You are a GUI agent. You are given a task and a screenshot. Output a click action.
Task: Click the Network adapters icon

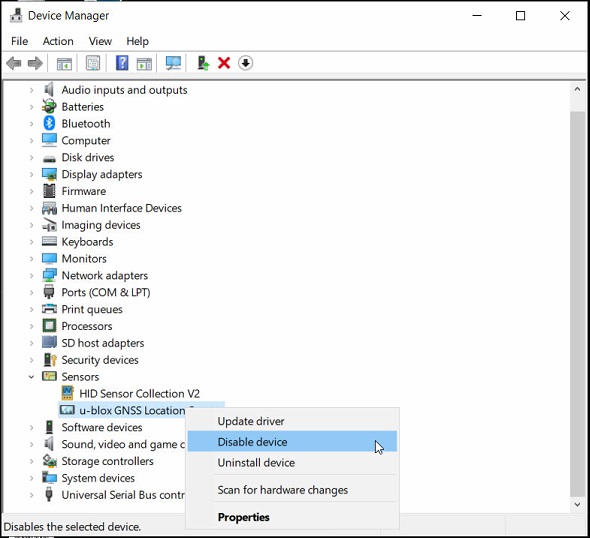click(49, 275)
